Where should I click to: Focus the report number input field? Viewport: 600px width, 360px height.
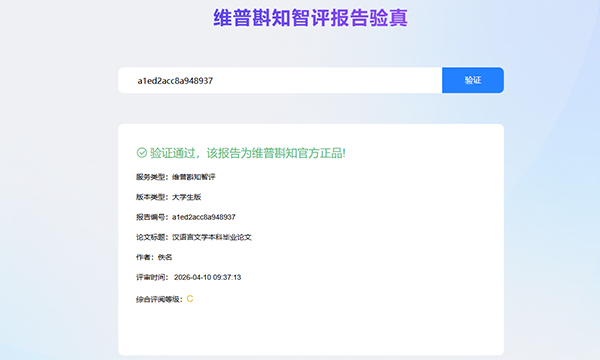280,80
